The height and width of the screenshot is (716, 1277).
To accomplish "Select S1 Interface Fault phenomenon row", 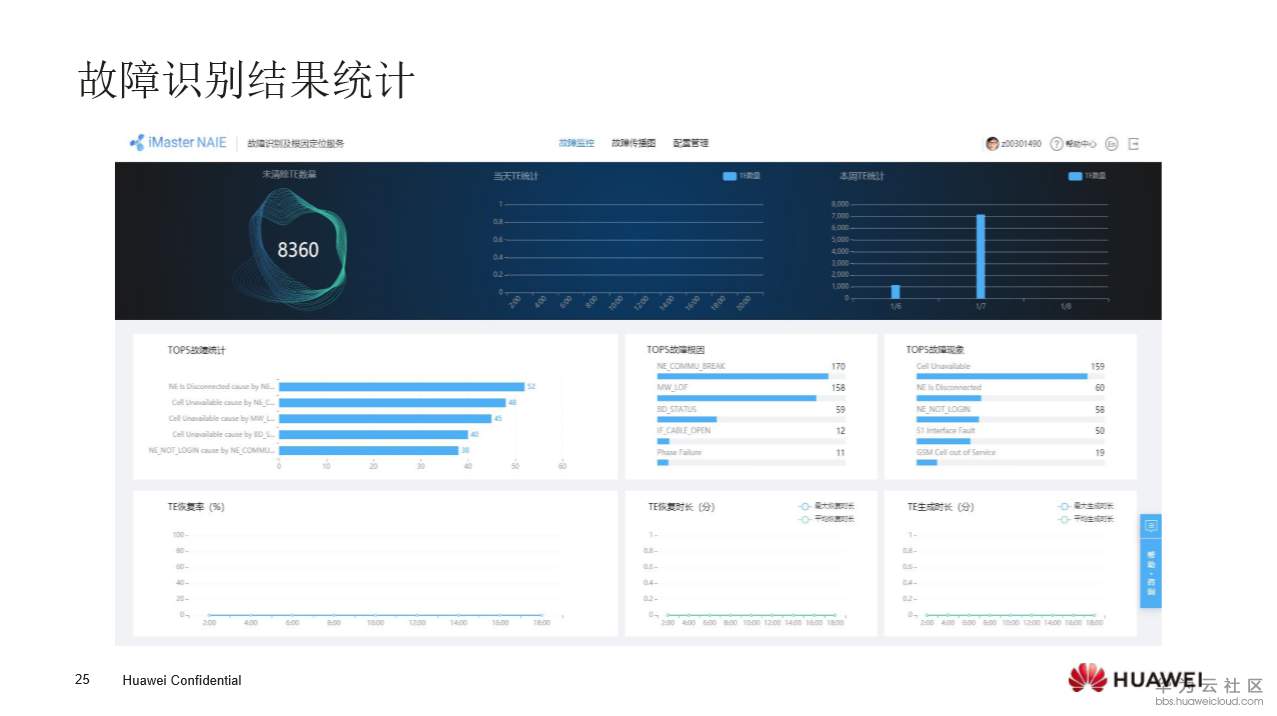I will pyautogui.click(x=1010, y=435).
